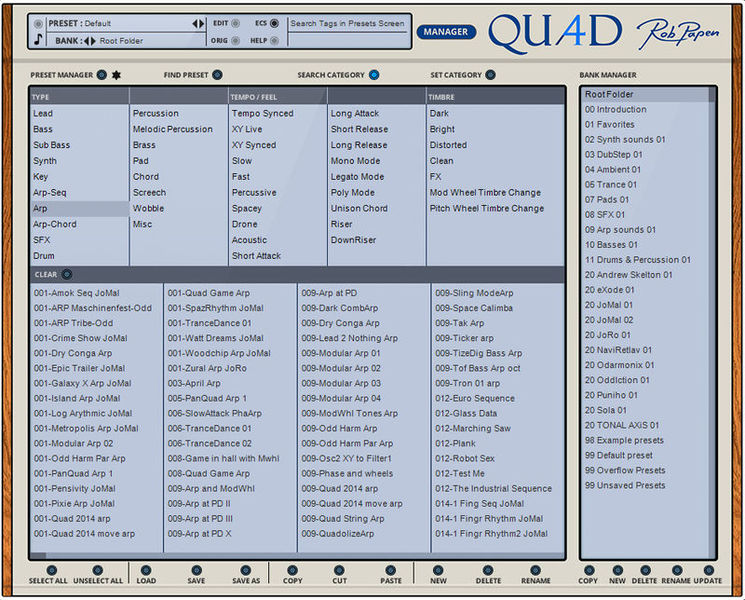This screenshot has height=600, width=745.
Task: Click the CLEAR category round button
Action: [67, 274]
